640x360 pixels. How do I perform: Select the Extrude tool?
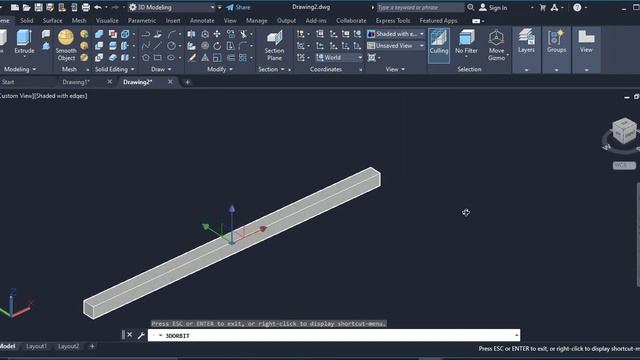[24, 42]
